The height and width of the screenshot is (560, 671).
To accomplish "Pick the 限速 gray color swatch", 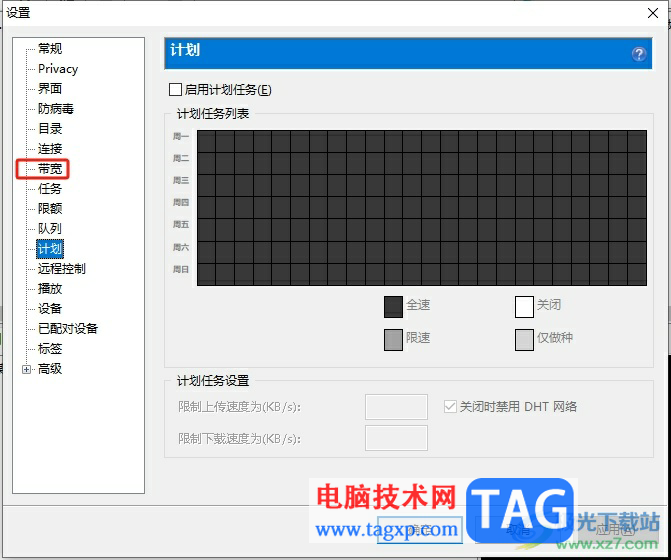I will [x=393, y=340].
